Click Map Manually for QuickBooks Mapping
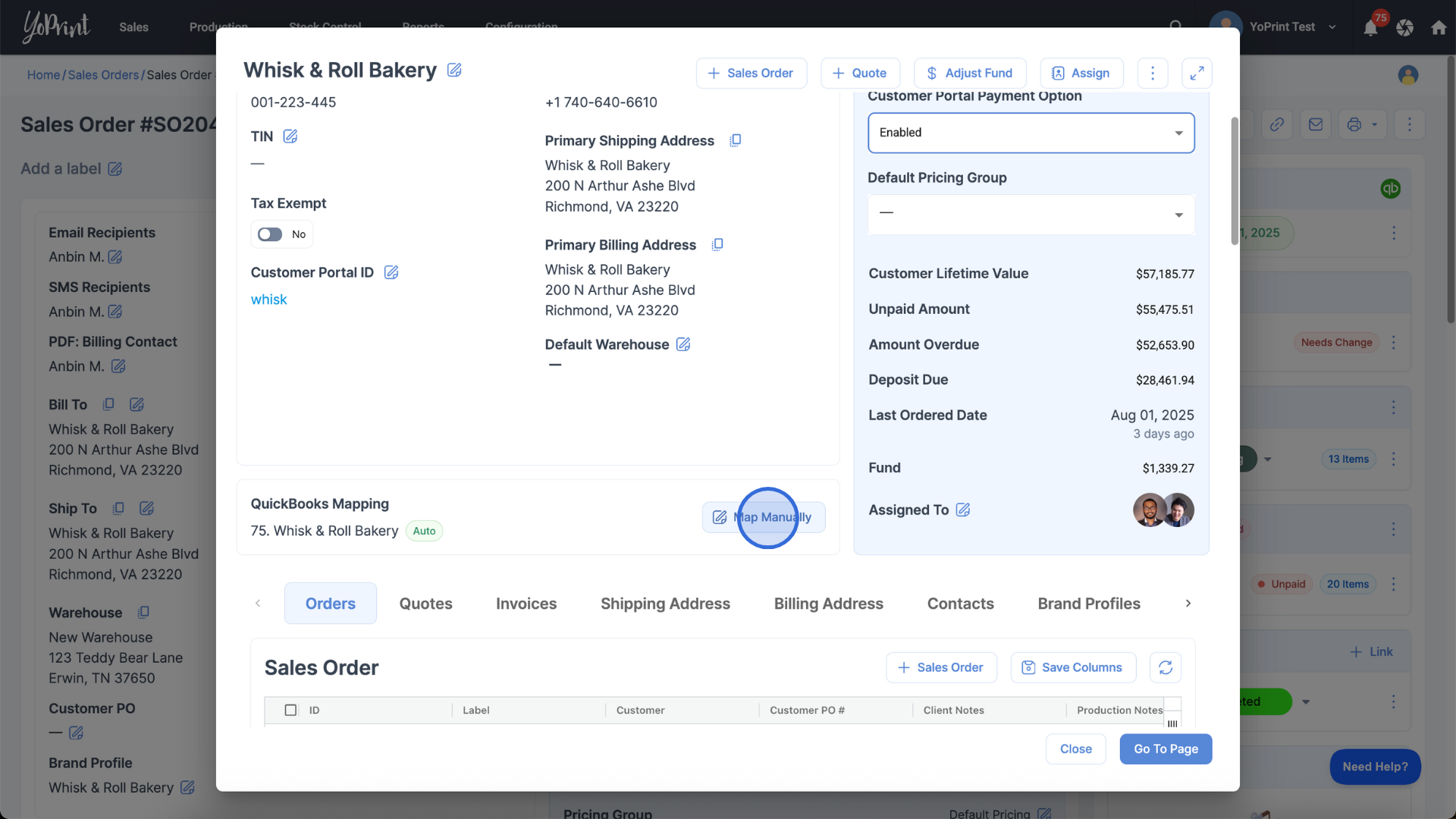 click(763, 517)
